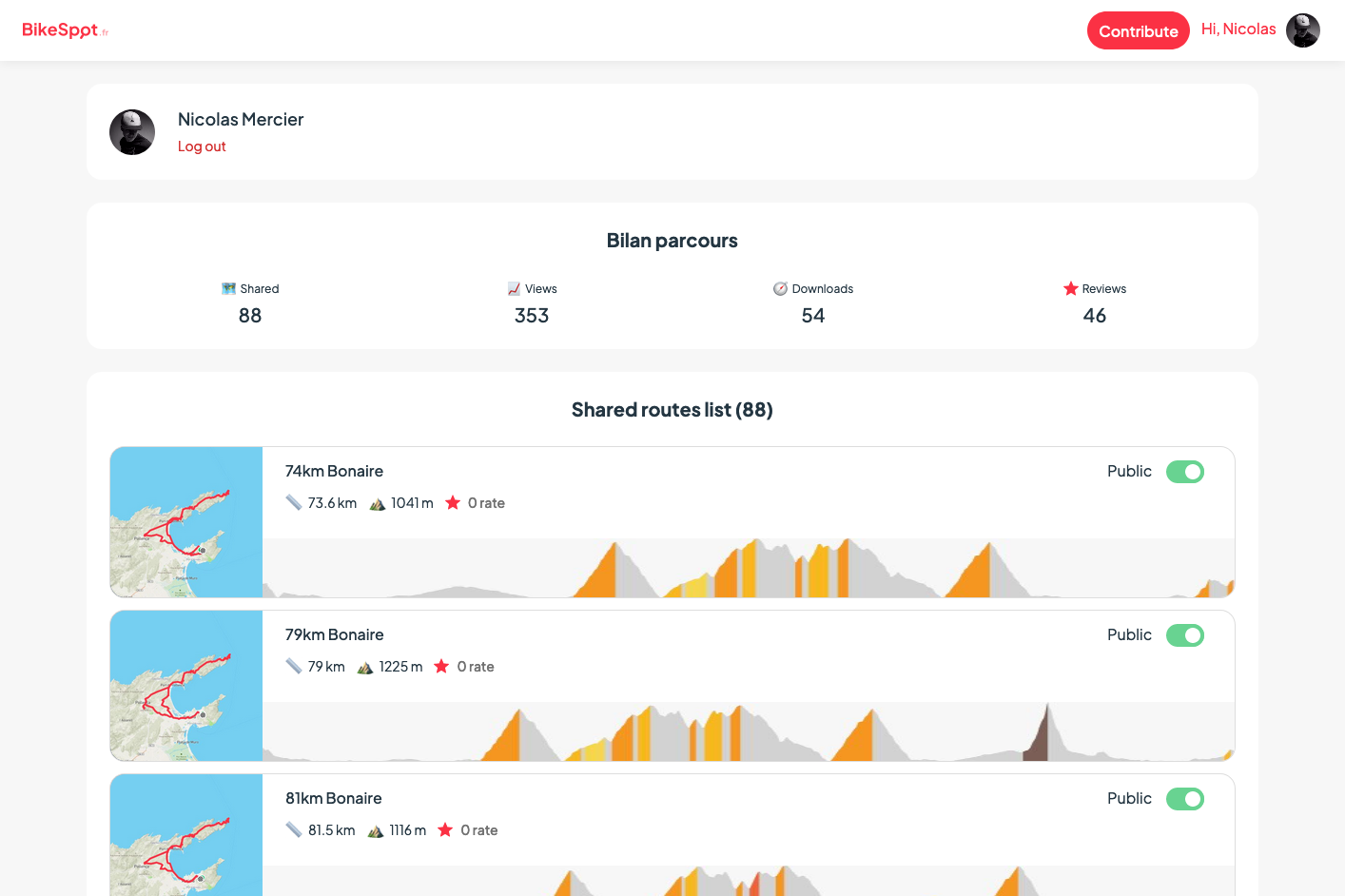Click the Shared routes list (88) heading

pyautogui.click(x=672, y=410)
